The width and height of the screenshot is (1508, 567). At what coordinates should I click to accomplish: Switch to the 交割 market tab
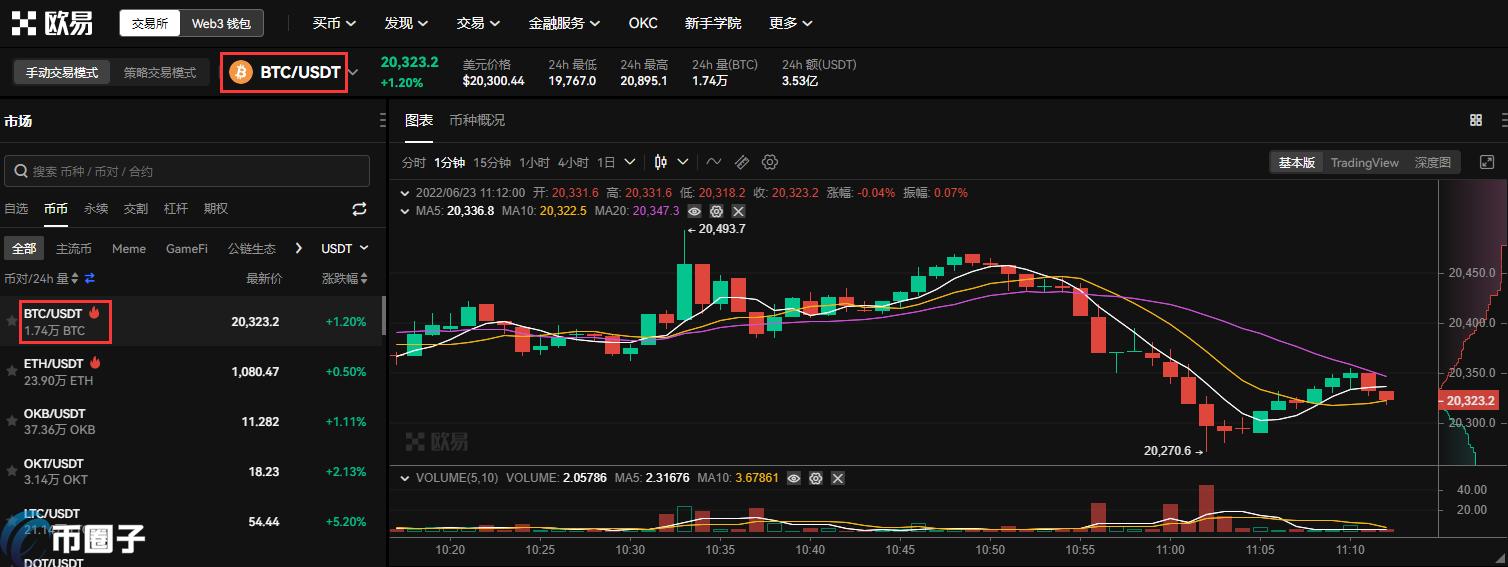[x=136, y=209]
